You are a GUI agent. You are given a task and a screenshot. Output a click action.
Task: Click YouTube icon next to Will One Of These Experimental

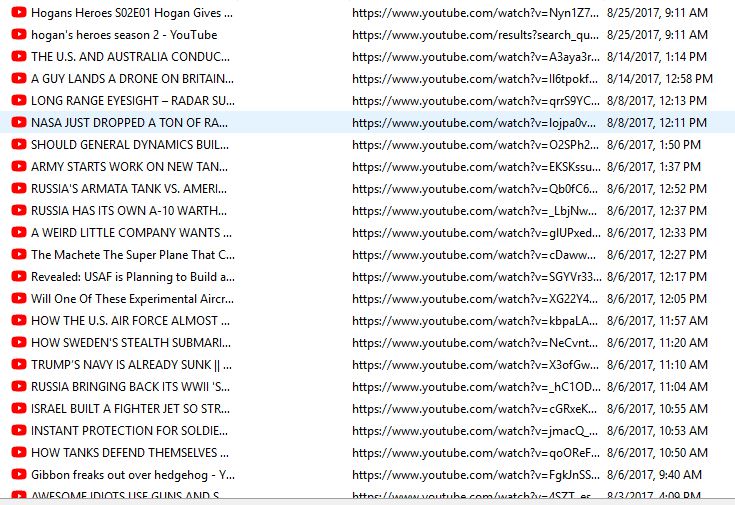tap(19, 299)
